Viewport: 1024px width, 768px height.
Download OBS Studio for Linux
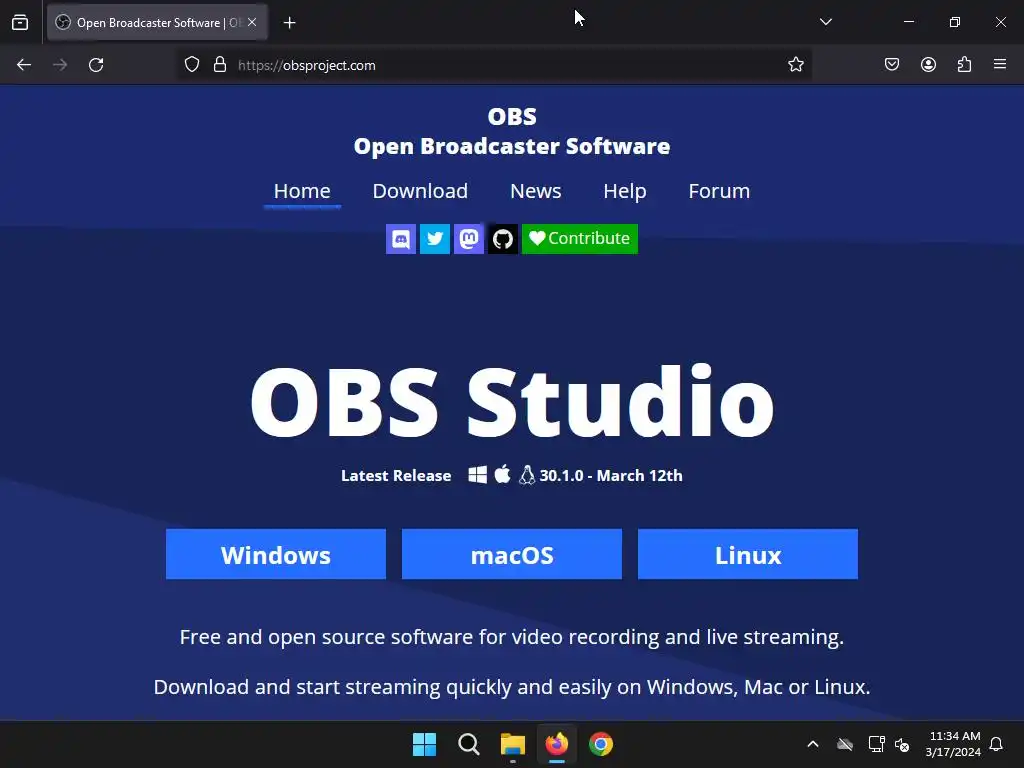748,554
